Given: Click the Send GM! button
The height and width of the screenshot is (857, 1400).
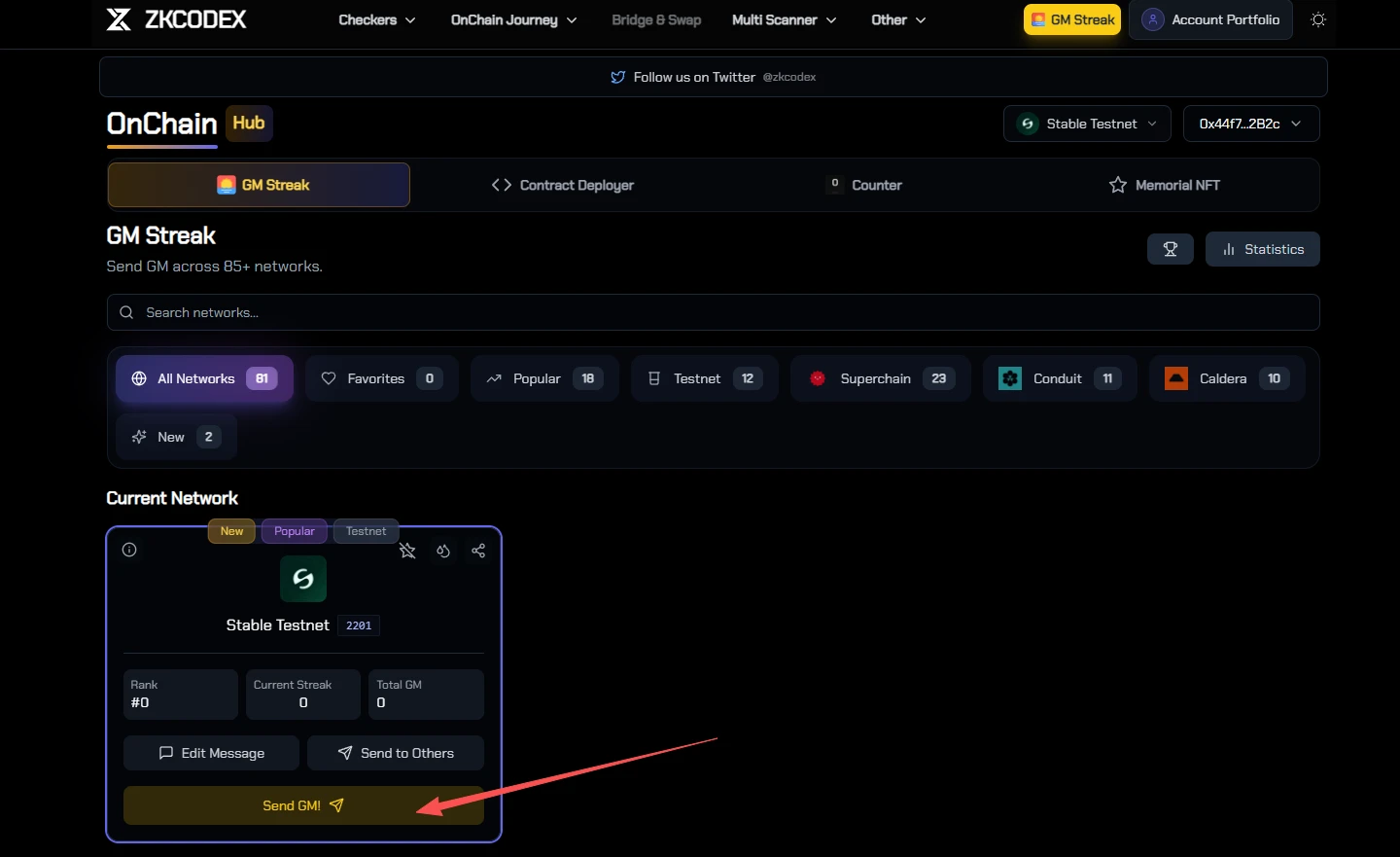Looking at the screenshot, I should tap(303, 805).
